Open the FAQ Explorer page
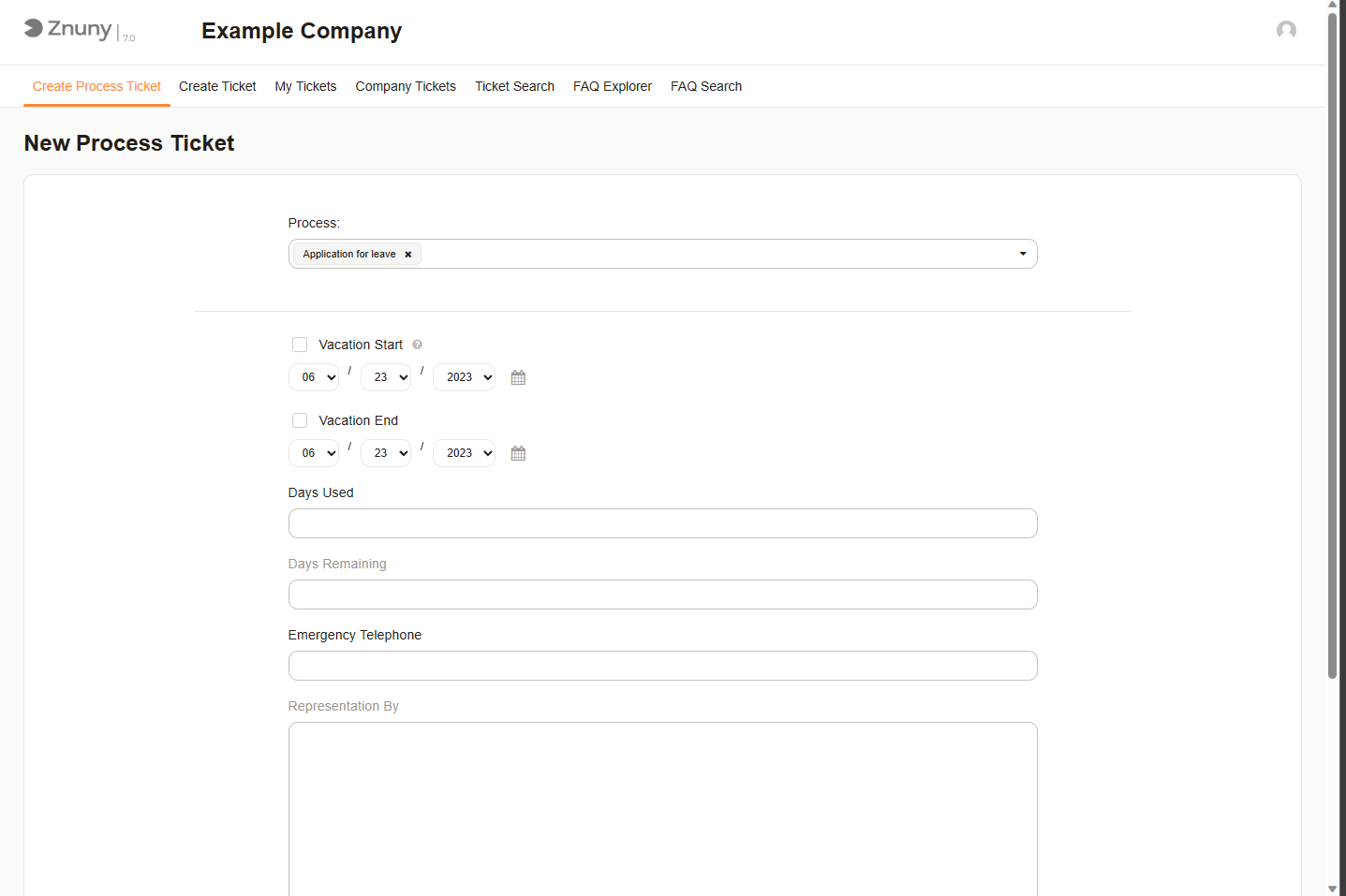Screen dimensions: 1346x896 (613, 86)
